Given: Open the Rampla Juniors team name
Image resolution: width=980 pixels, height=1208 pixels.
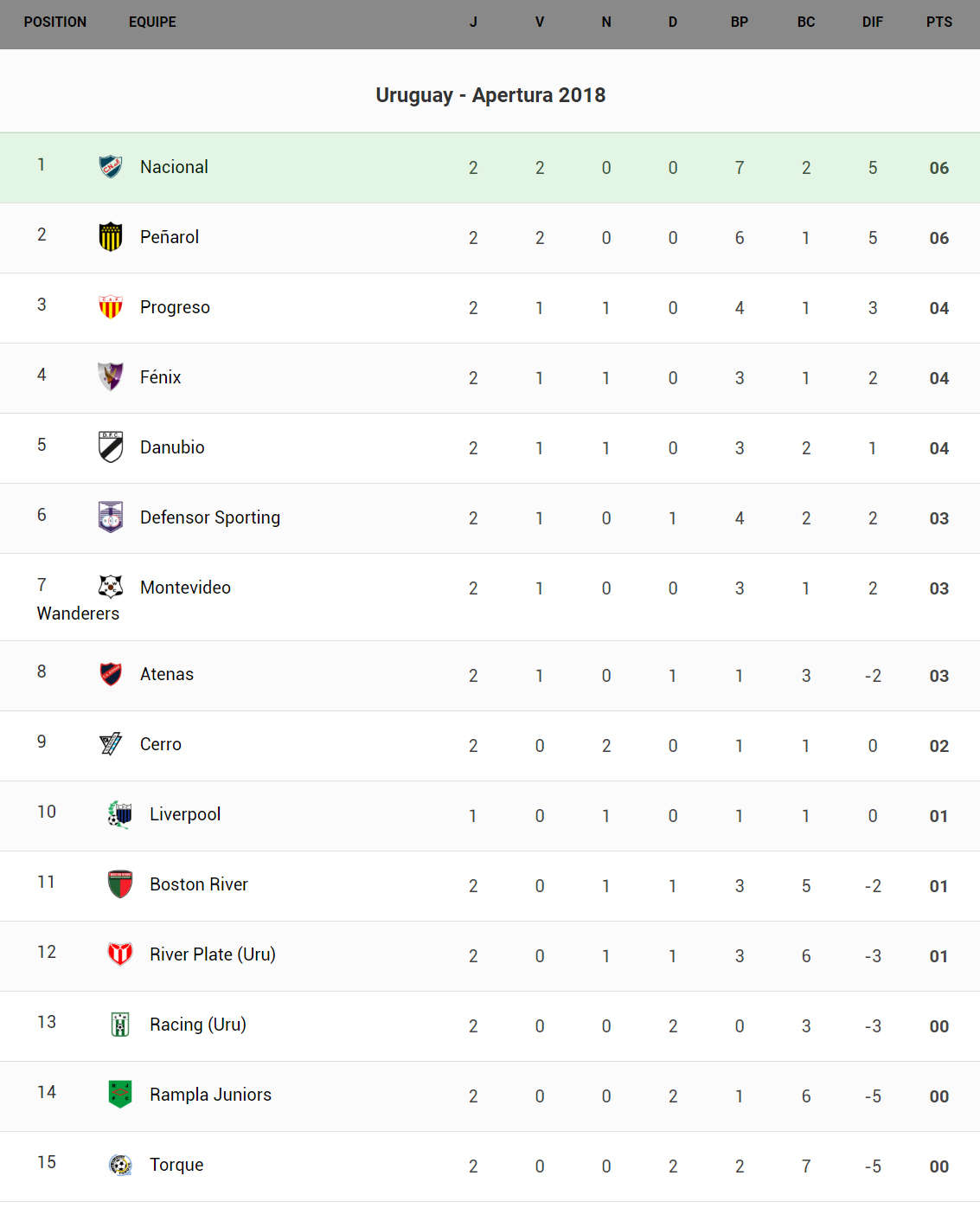Looking at the screenshot, I should pos(210,1095).
